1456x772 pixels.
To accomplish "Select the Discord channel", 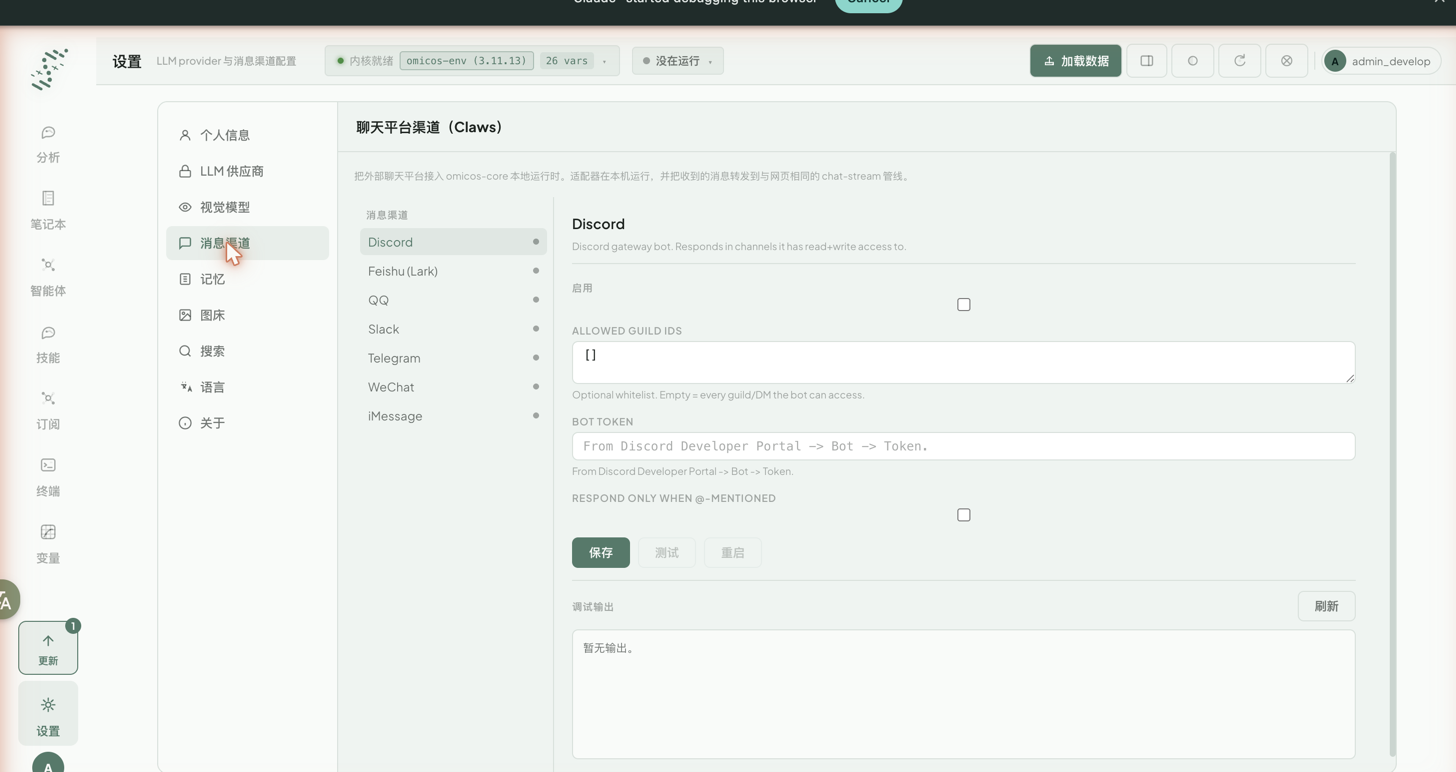I will 453,242.
